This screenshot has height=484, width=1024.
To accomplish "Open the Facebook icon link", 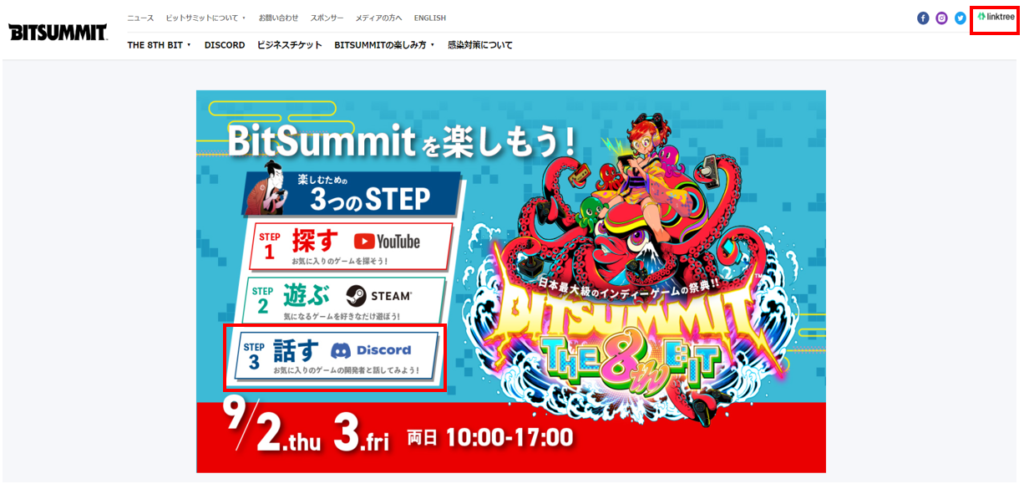I will (x=923, y=18).
